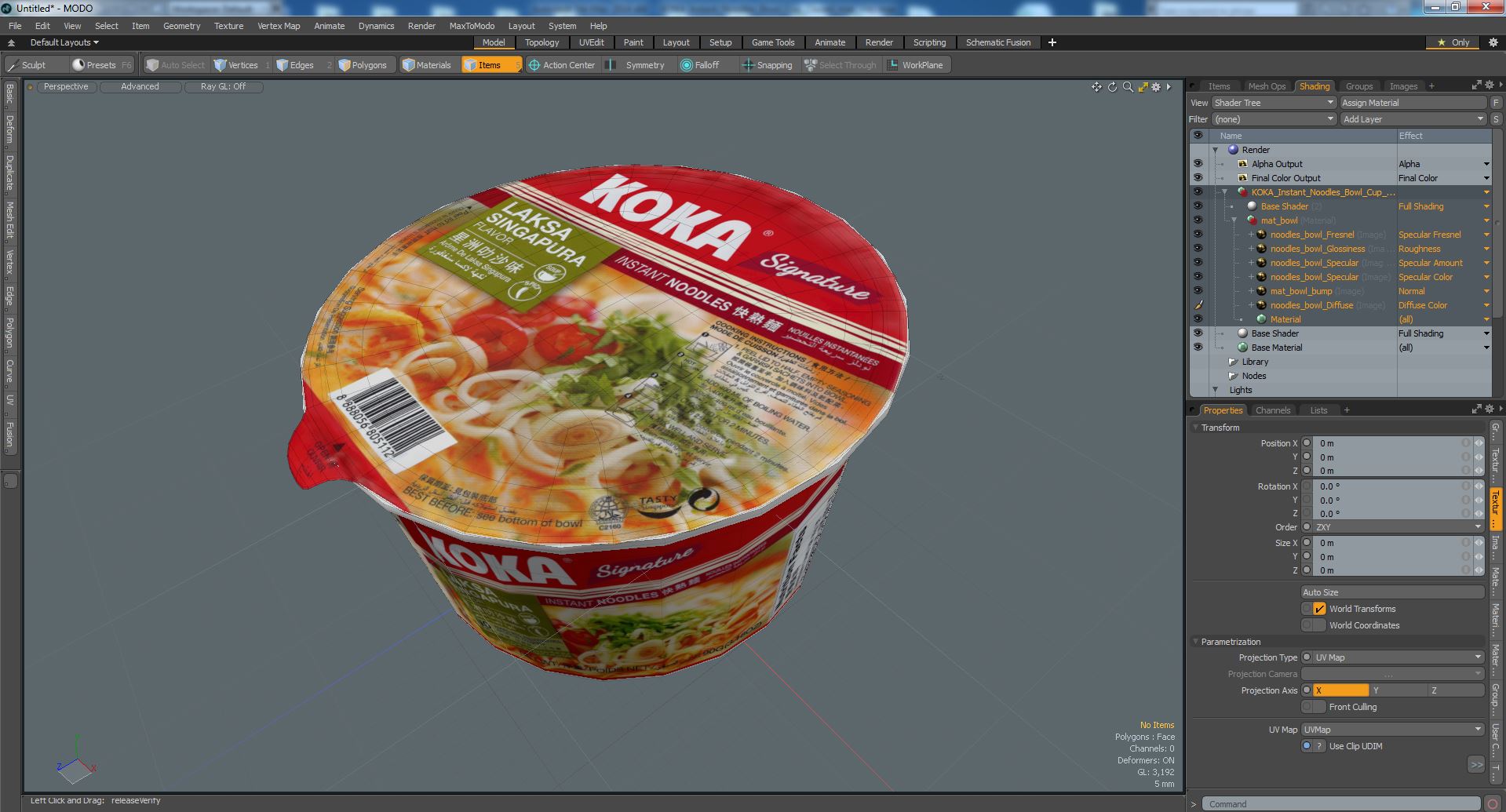
Task: Click the viewport zoom magnifier icon
Action: [1128, 87]
